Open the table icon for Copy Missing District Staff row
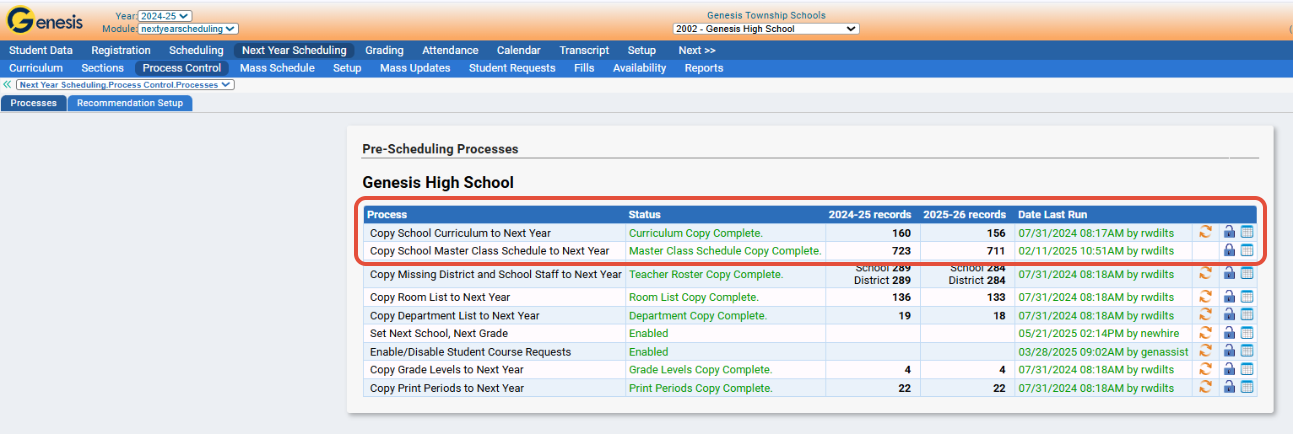This screenshot has width=1293, height=434. pos(1246,274)
